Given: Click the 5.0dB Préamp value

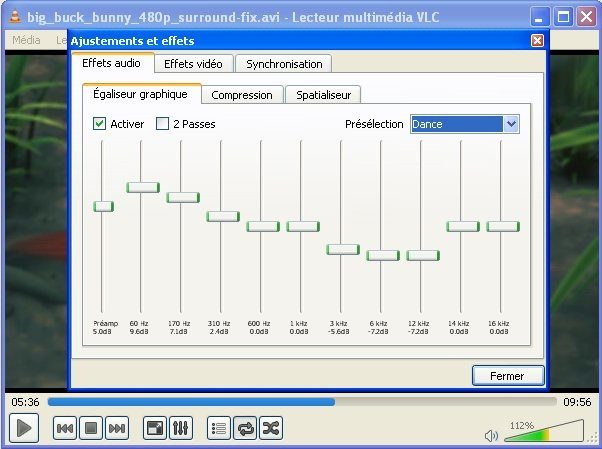Looking at the screenshot, I should [x=102, y=331].
